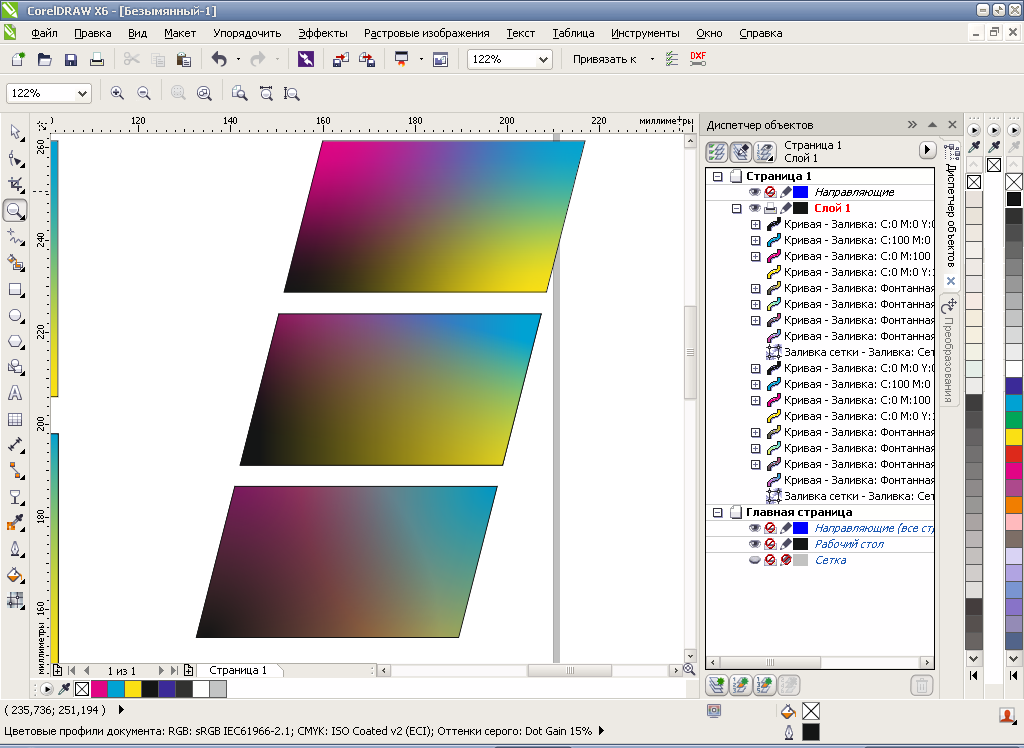The height and width of the screenshot is (748, 1024).
Task: Select the Dimension tool
Action: point(15,445)
